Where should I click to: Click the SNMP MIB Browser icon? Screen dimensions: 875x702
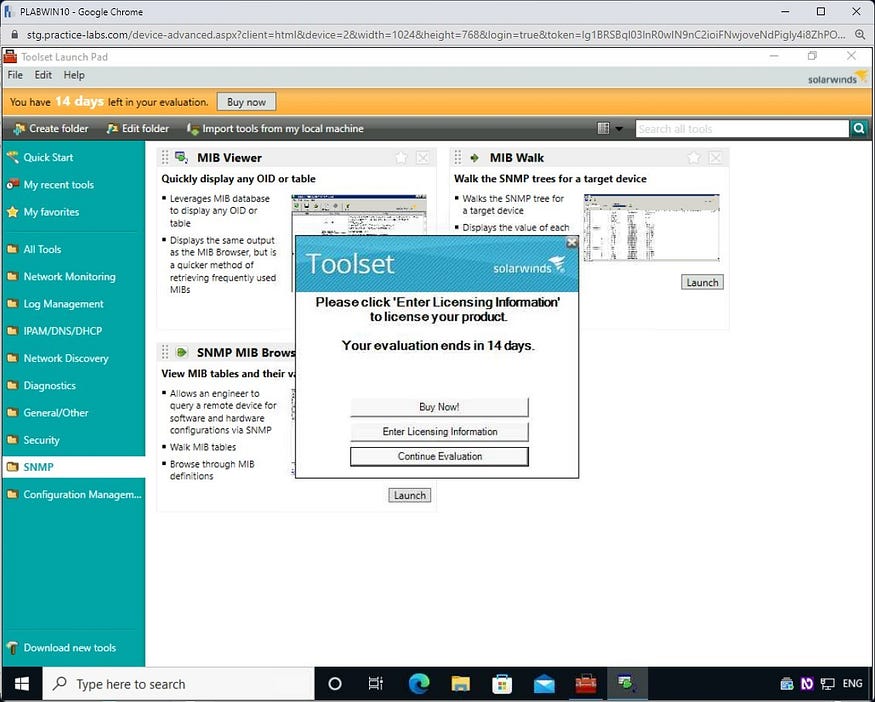click(181, 353)
